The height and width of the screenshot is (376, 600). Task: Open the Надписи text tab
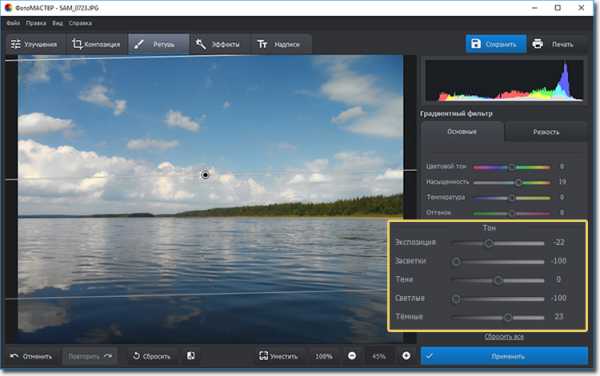point(280,44)
